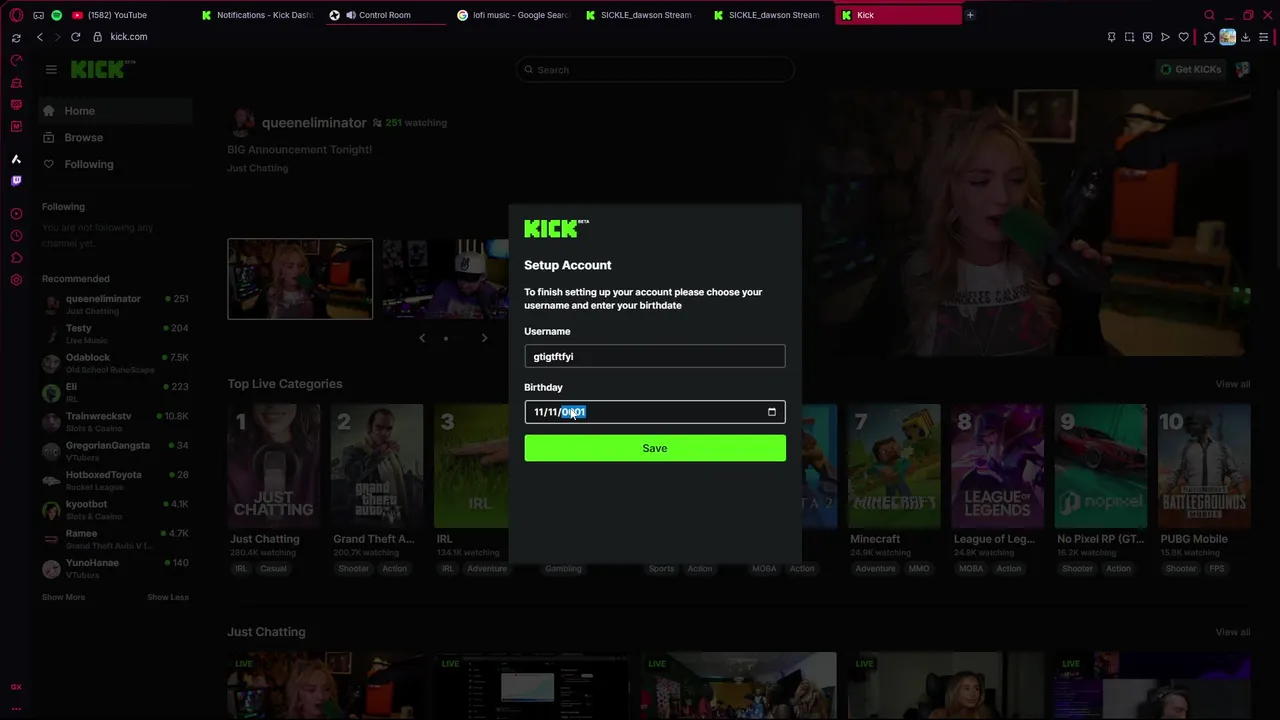Click the tab search magnifier icon
Image resolution: width=1280 pixels, height=720 pixels.
(1209, 15)
